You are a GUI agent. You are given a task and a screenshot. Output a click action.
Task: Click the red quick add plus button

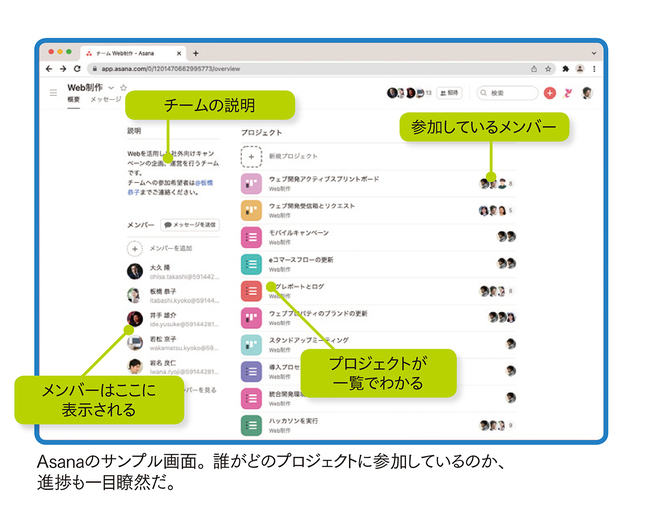(x=550, y=93)
